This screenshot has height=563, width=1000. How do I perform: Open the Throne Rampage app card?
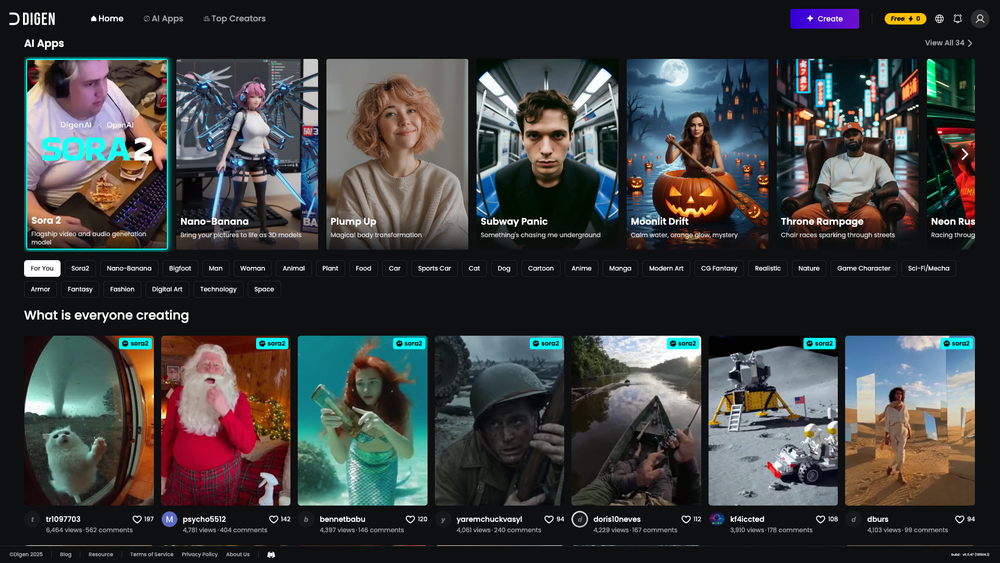point(848,154)
